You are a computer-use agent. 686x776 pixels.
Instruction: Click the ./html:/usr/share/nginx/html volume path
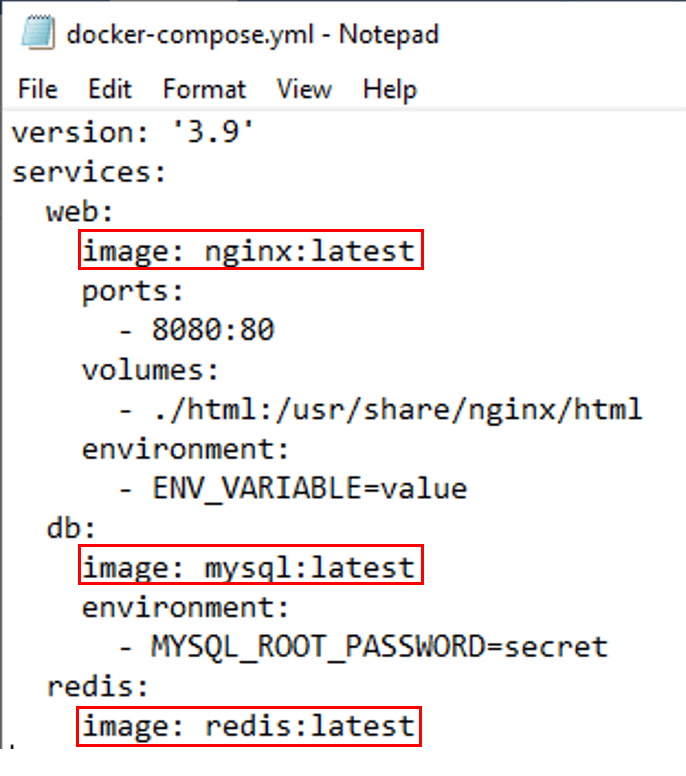tap(397, 409)
